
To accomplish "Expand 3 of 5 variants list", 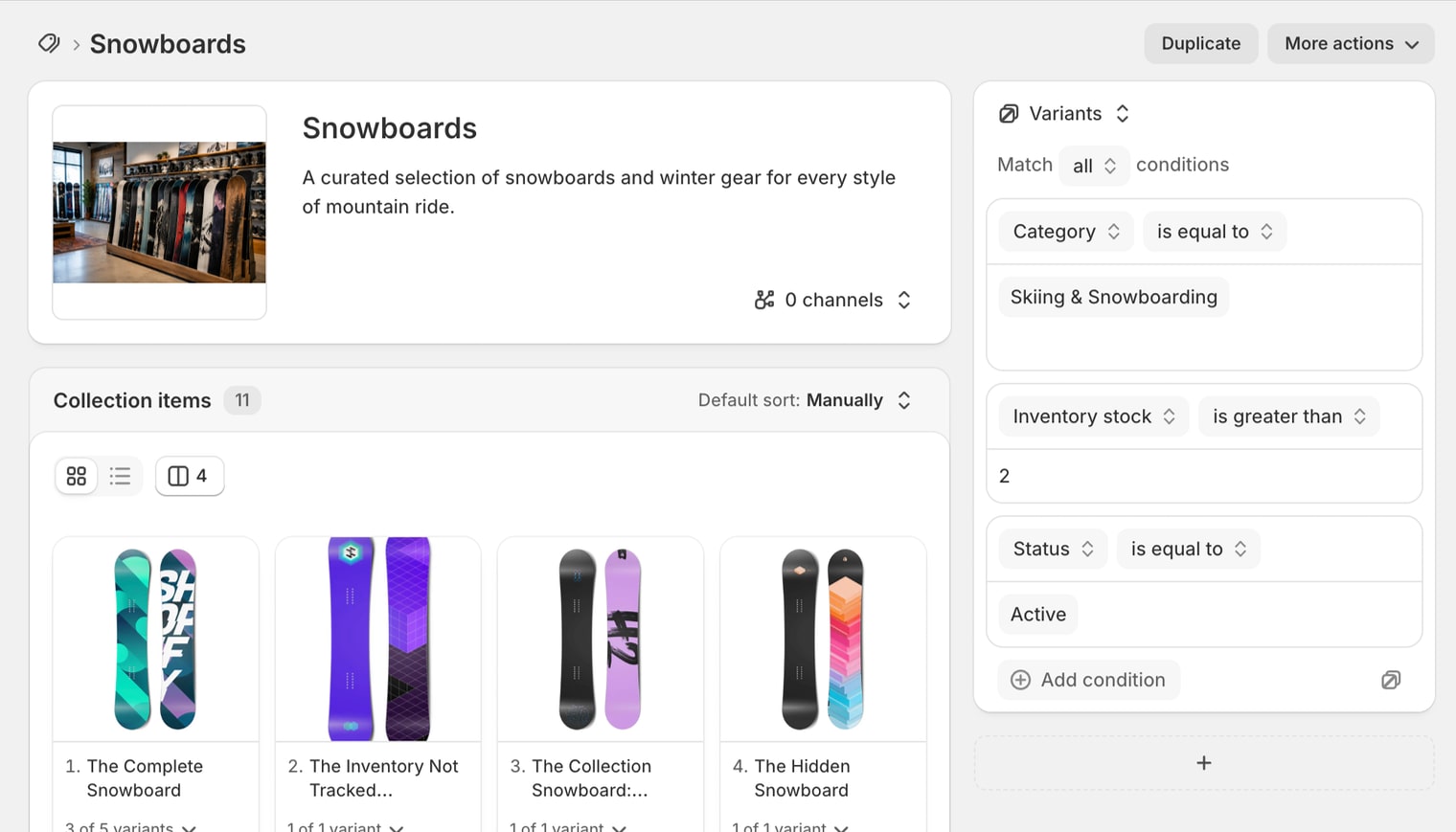I will 130,826.
